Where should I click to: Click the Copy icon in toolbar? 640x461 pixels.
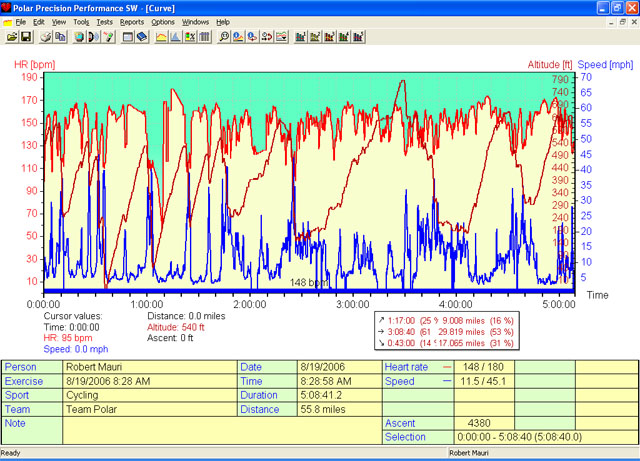[60, 37]
